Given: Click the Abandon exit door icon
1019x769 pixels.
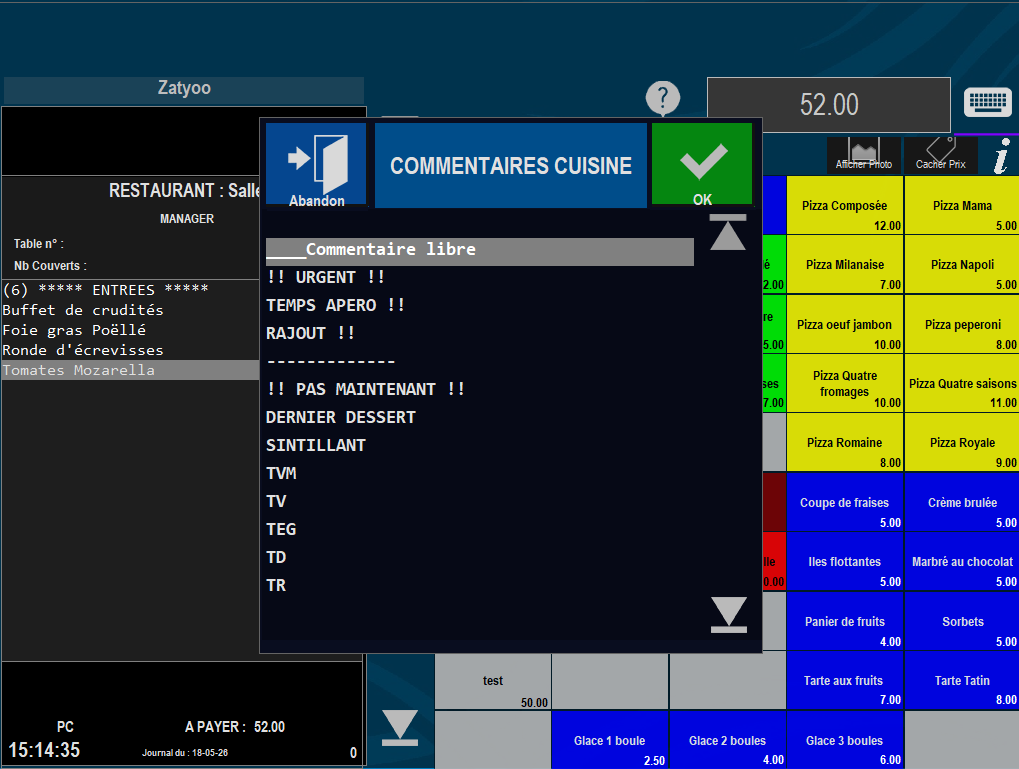Looking at the screenshot, I should click(x=316, y=165).
